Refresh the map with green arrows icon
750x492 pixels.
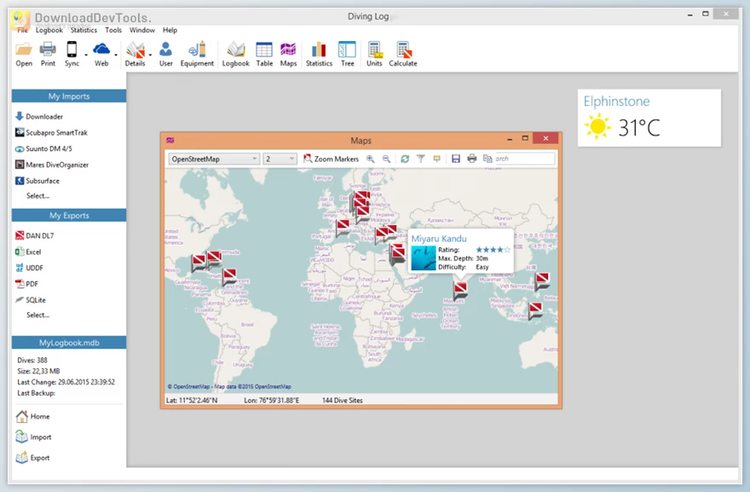[x=404, y=159]
